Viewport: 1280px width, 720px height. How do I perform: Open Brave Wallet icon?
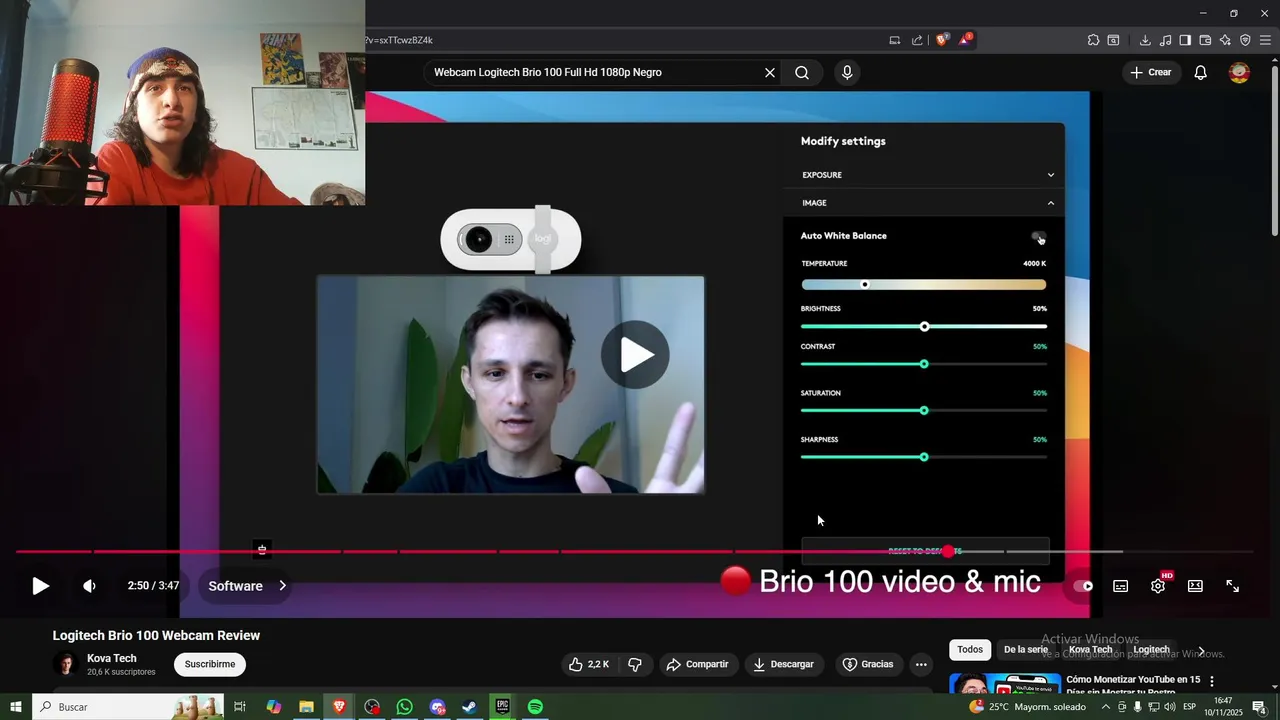(1205, 40)
